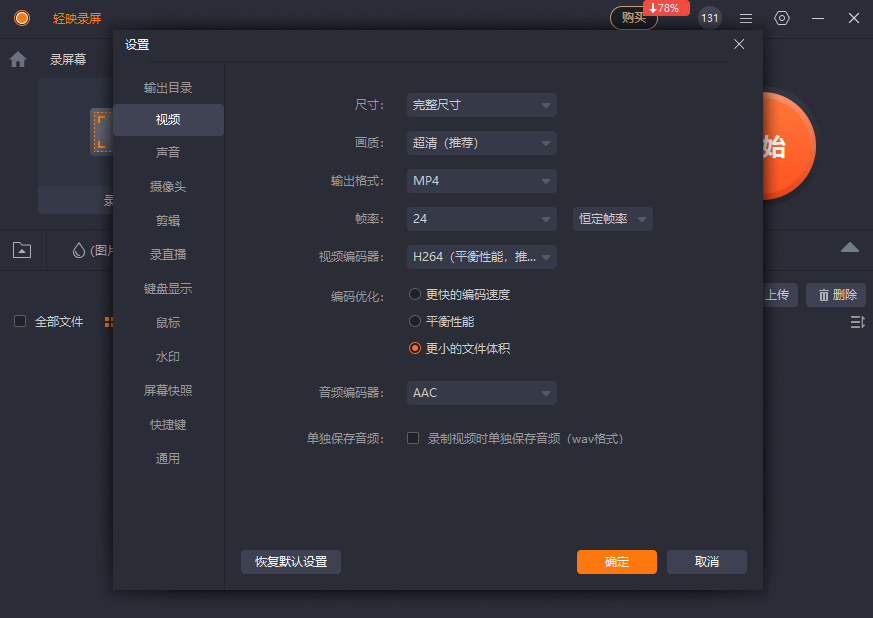Click the list sort icon at right edge
The height and width of the screenshot is (618, 873).
point(857,322)
